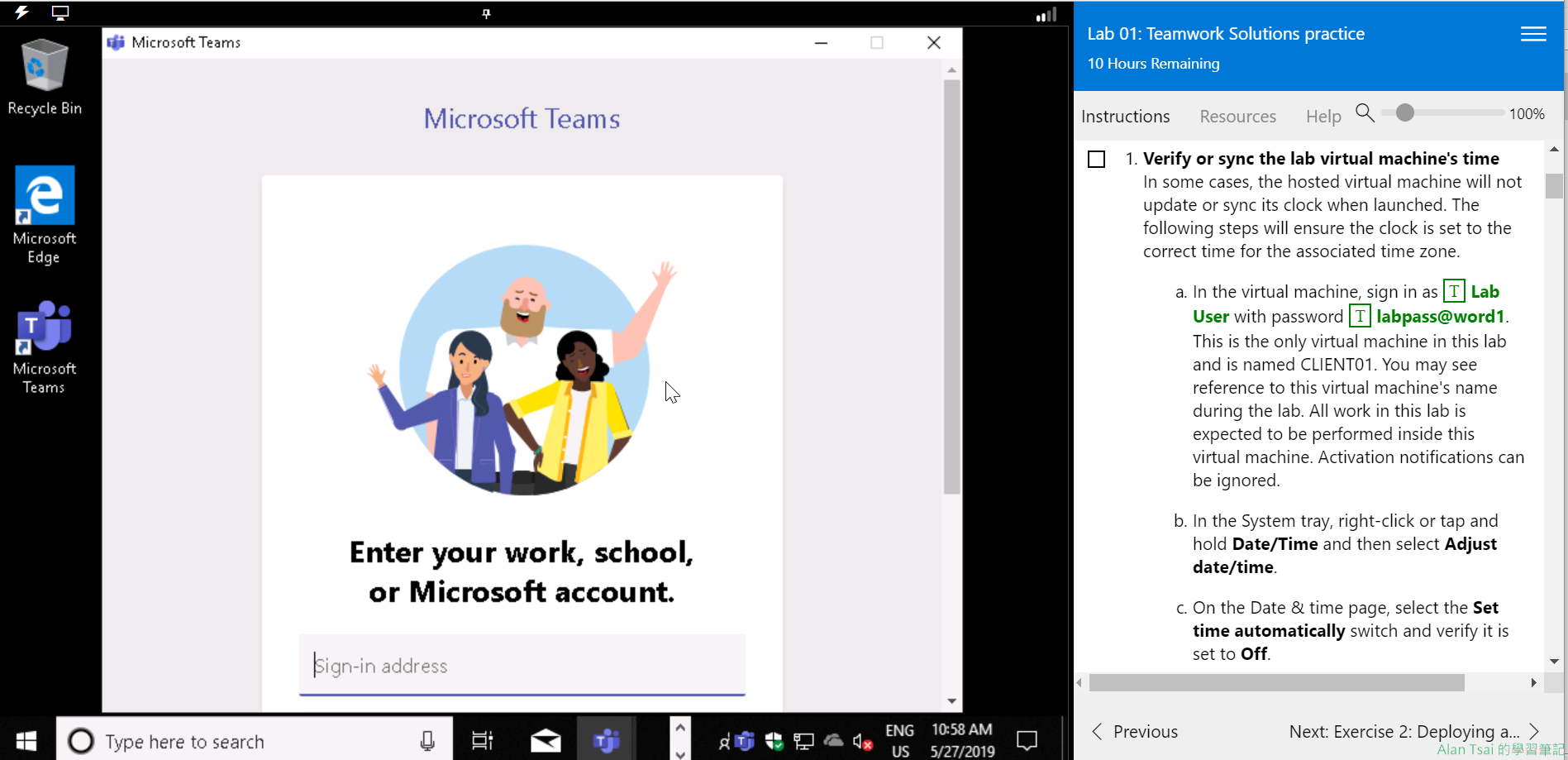
Task: Switch to Microsoft Teams on the taskbar
Action: [607, 740]
